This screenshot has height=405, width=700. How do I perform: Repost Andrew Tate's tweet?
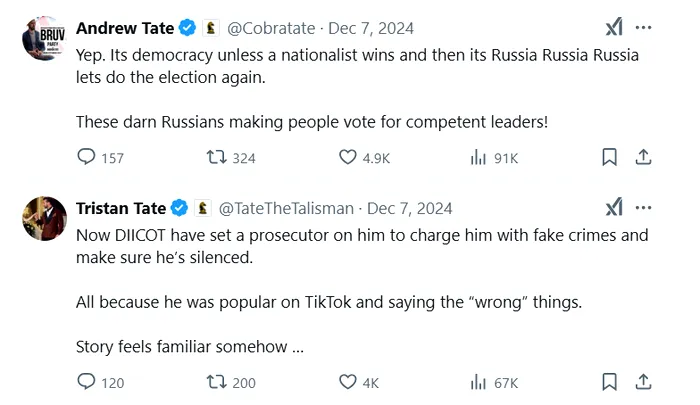215,157
